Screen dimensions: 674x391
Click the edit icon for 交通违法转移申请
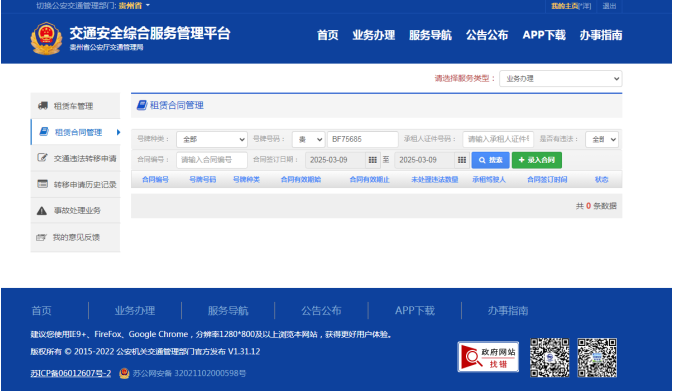[x=42, y=158]
